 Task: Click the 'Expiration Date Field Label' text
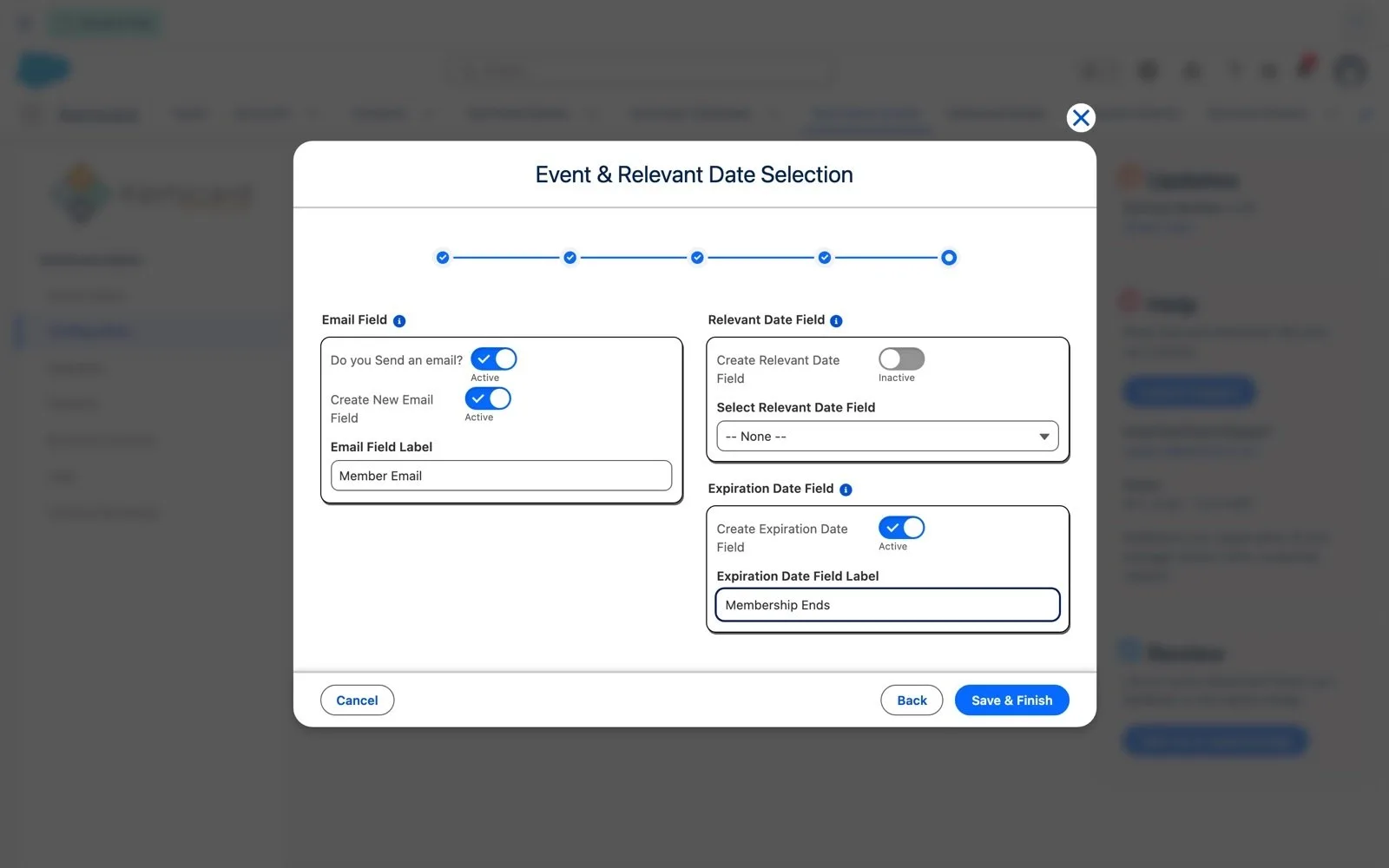pos(798,576)
